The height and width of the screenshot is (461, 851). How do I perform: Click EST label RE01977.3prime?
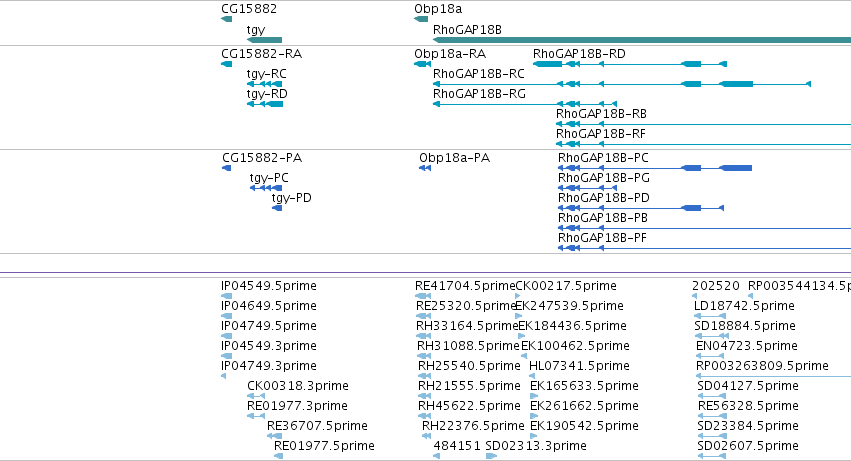[297, 407]
